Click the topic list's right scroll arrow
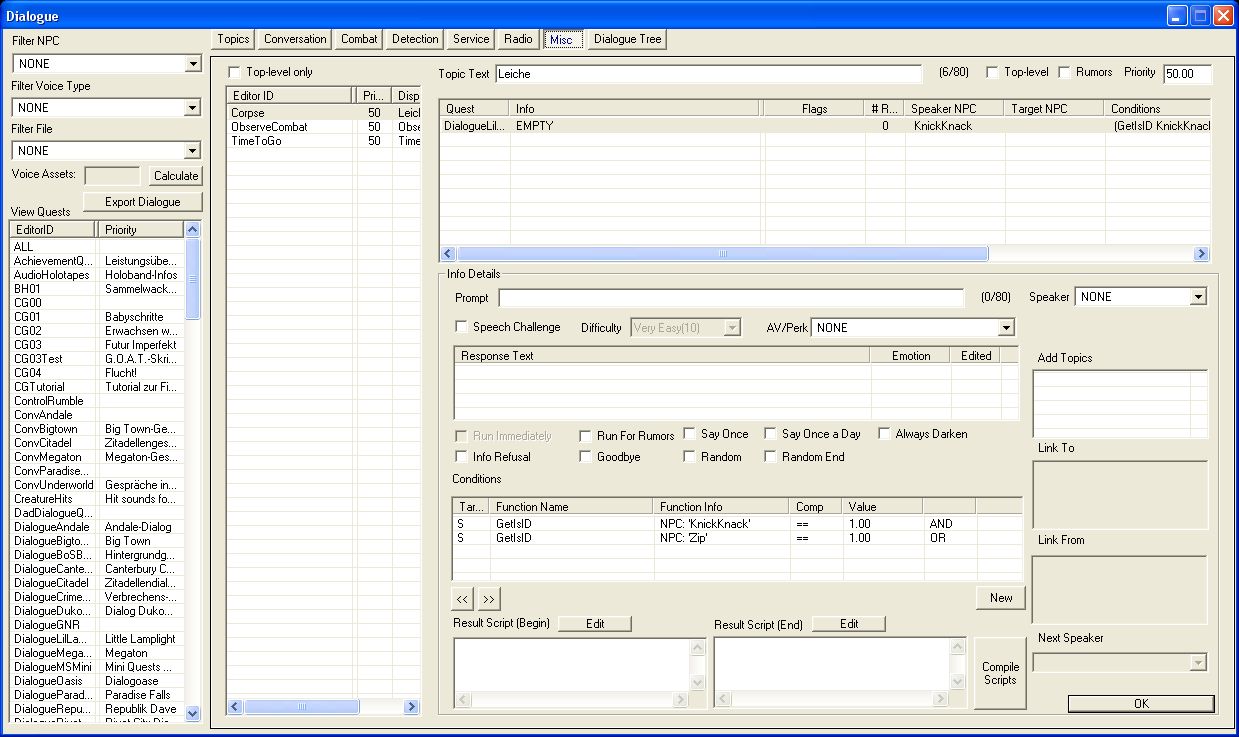 pyautogui.click(x=411, y=707)
